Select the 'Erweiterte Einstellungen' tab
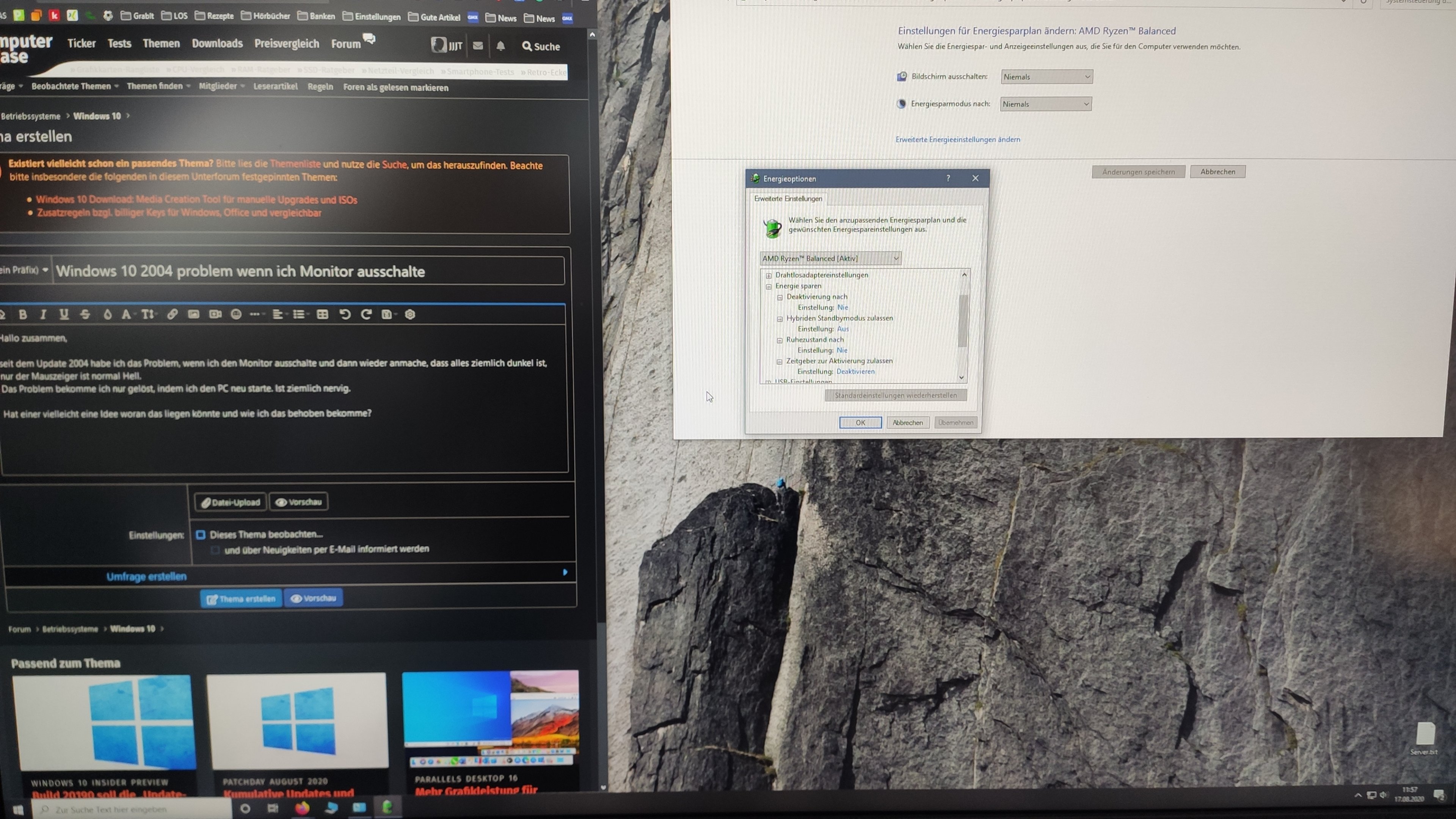This screenshot has height=819, width=1456. click(788, 198)
